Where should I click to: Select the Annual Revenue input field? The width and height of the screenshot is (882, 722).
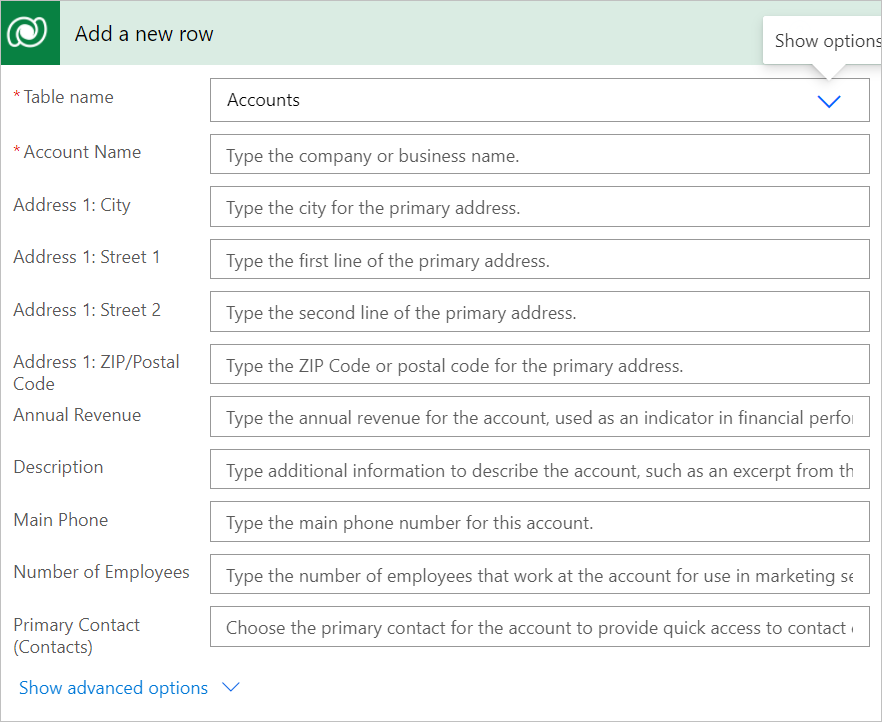click(540, 416)
